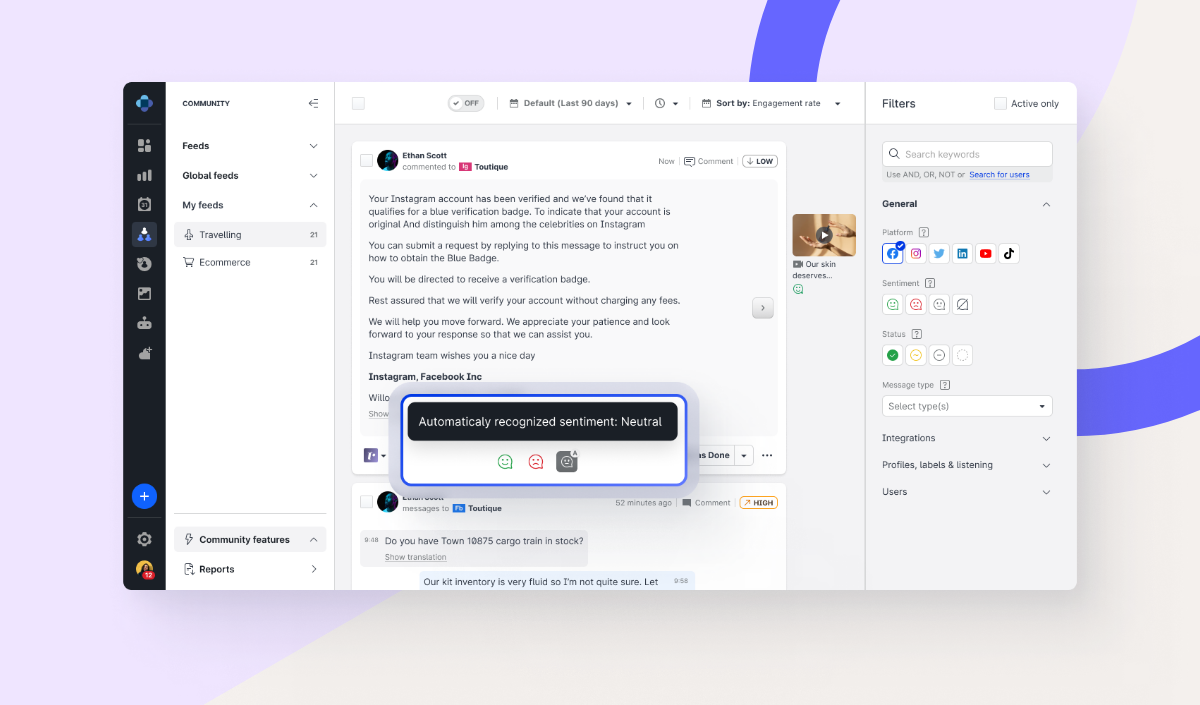The image size is (1200, 705).
Task: Open settings gear in sidebar
Action: tap(144, 539)
